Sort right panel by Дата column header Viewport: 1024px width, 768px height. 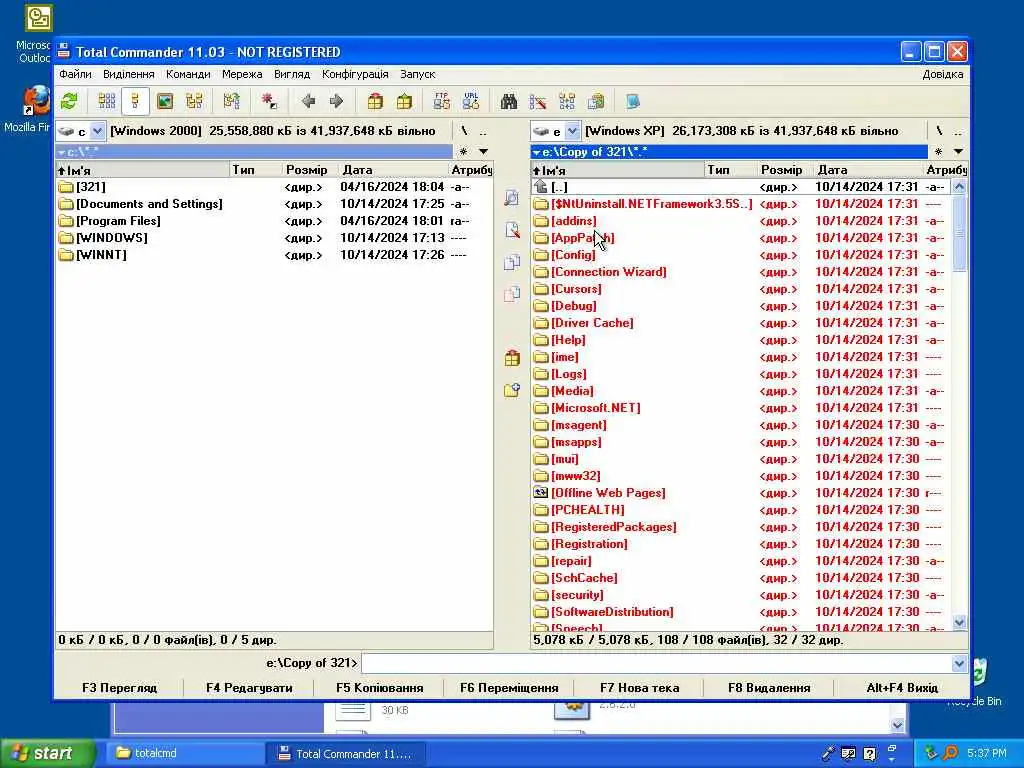pos(867,170)
